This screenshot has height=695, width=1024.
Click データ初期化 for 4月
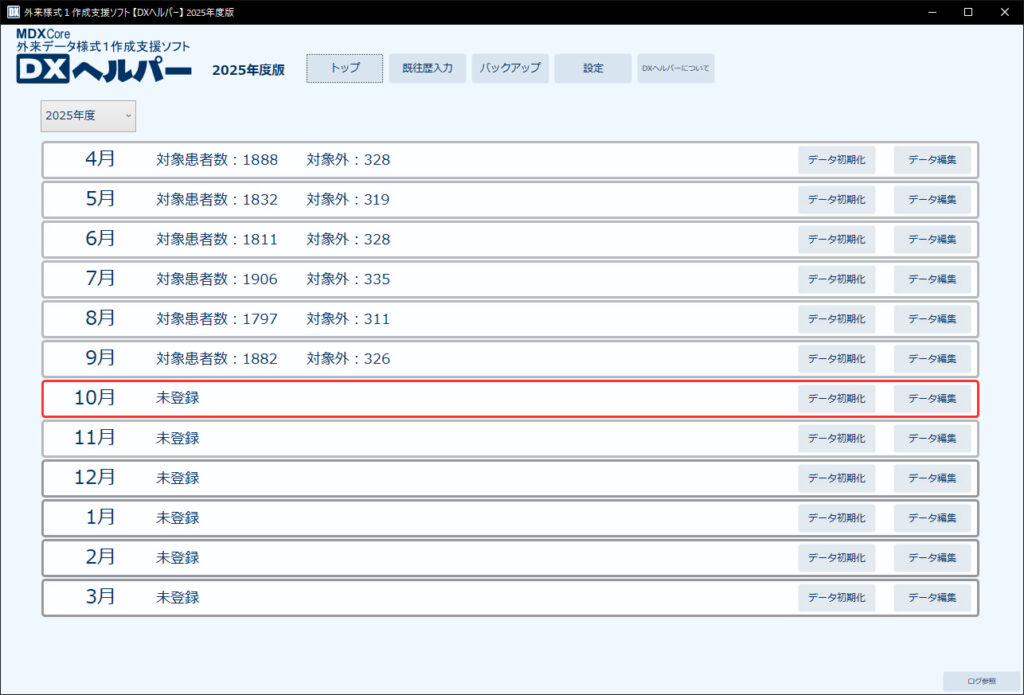tap(836, 160)
